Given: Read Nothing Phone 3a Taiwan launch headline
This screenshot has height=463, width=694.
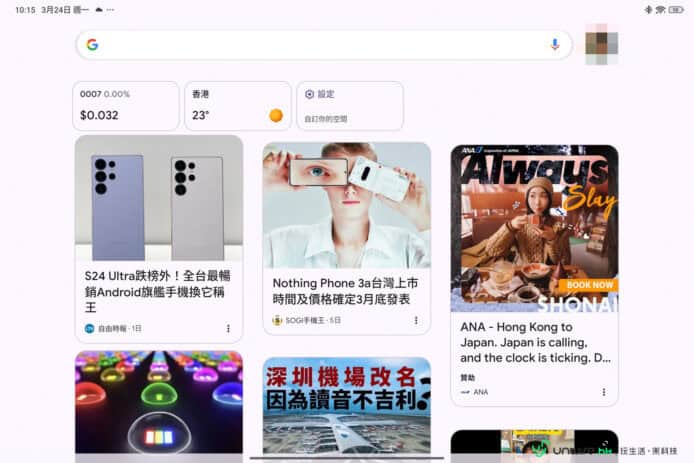Looking at the screenshot, I should pos(345,291).
